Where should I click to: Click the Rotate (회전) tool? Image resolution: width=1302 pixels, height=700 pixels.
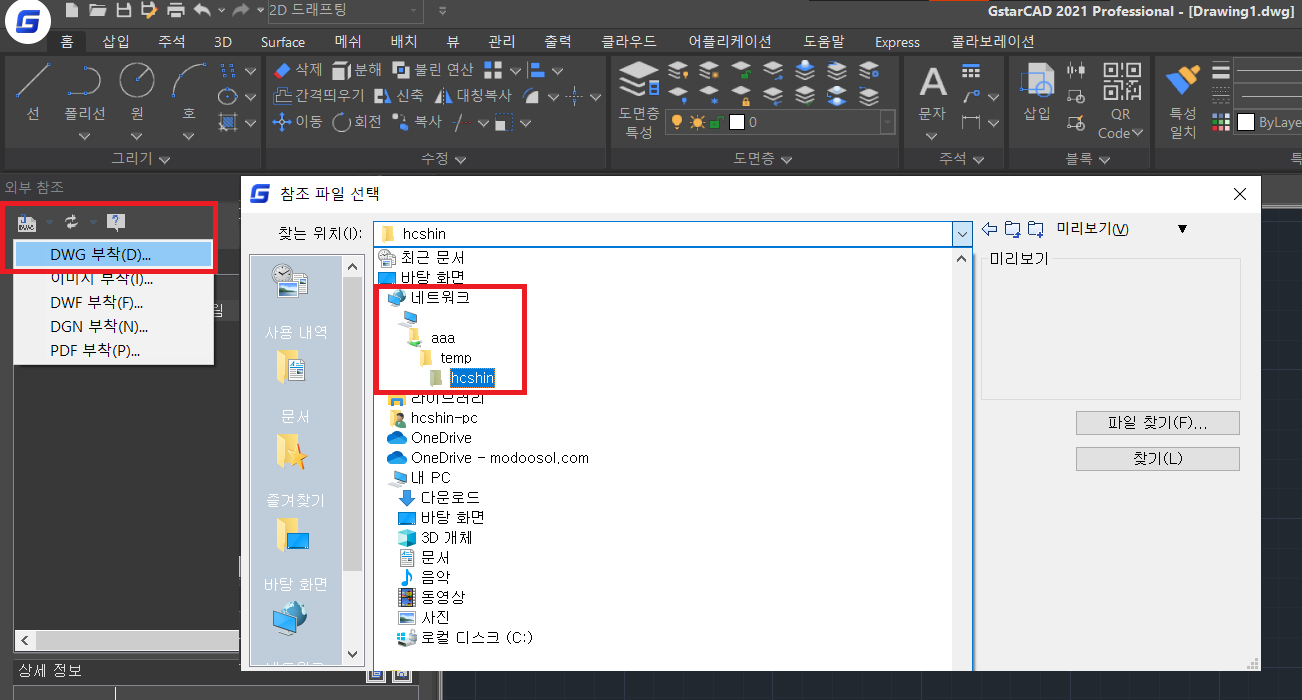tap(357, 122)
